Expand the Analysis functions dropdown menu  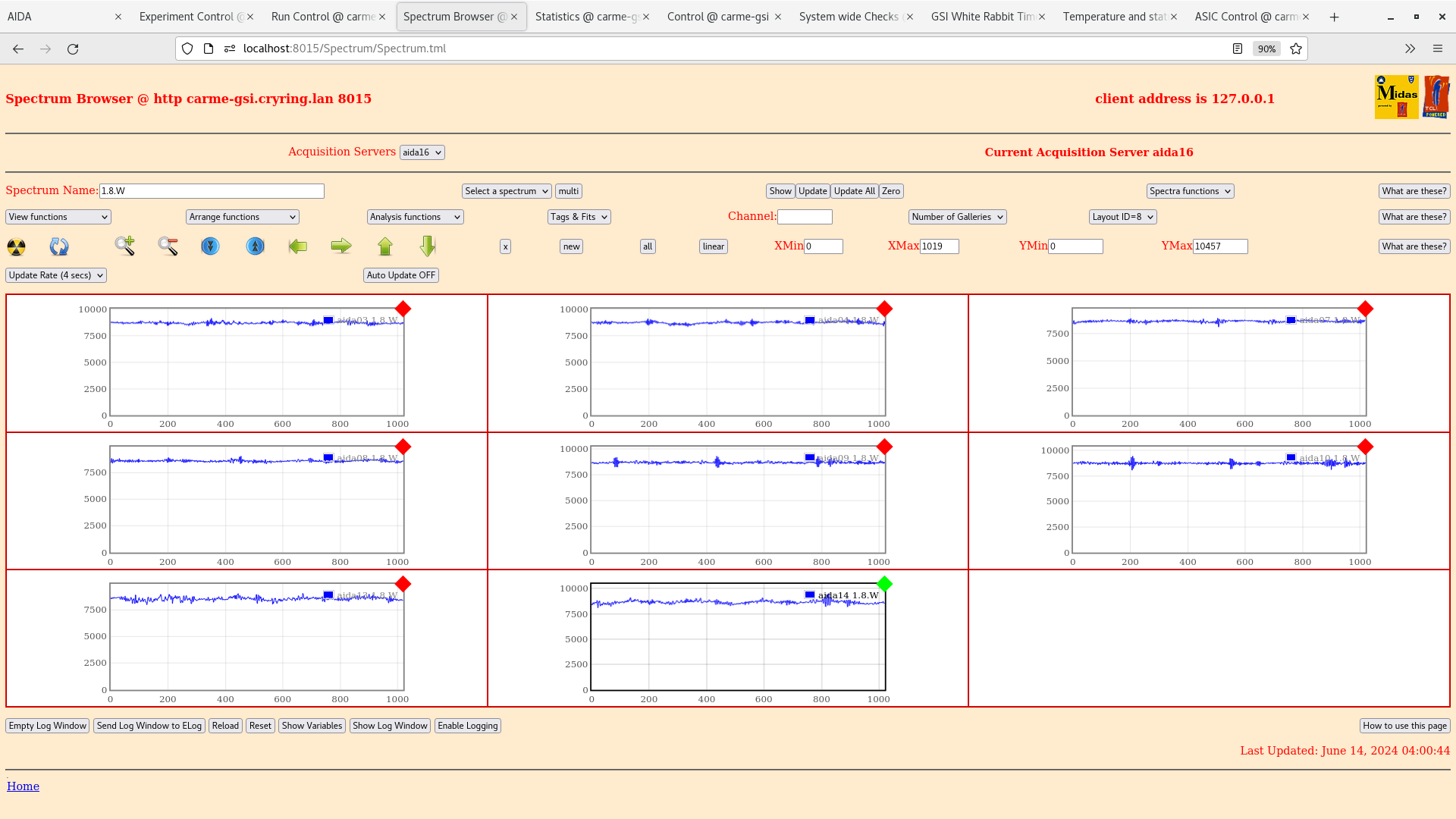coord(415,217)
